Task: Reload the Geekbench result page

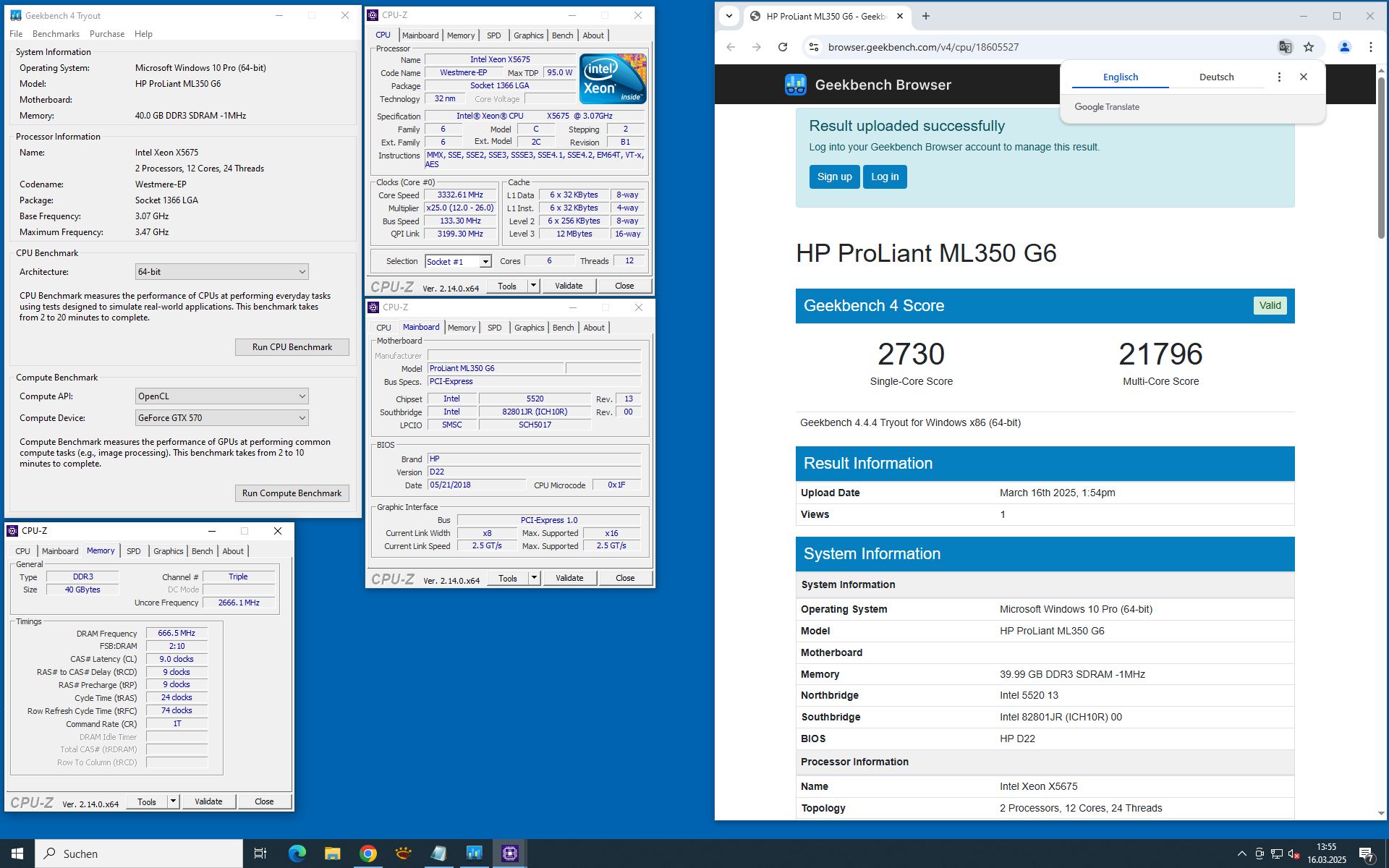Action: [x=782, y=47]
